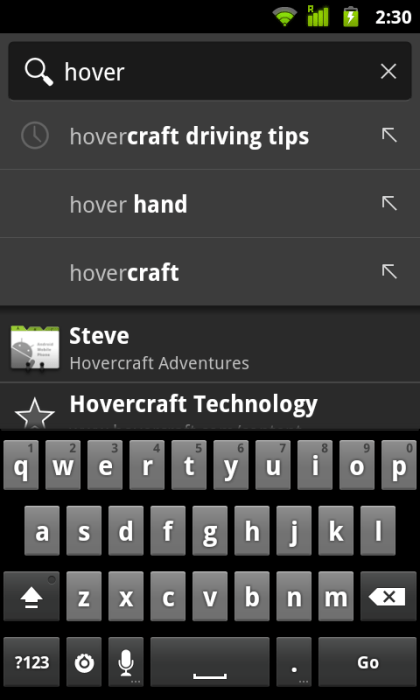The height and width of the screenshot is (700, 420).
Task: Open the Hovercraft Technology bookmark
Action: [210, 407]
